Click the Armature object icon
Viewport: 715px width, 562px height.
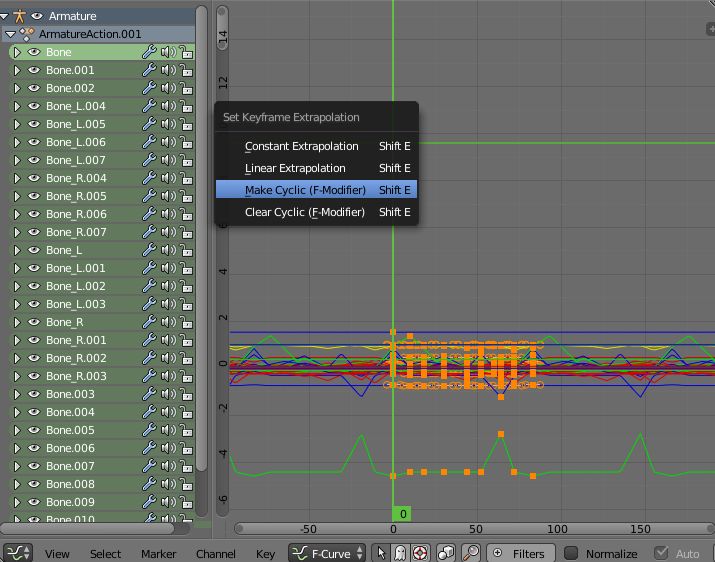pyautogui.click(x=19, y=16)
